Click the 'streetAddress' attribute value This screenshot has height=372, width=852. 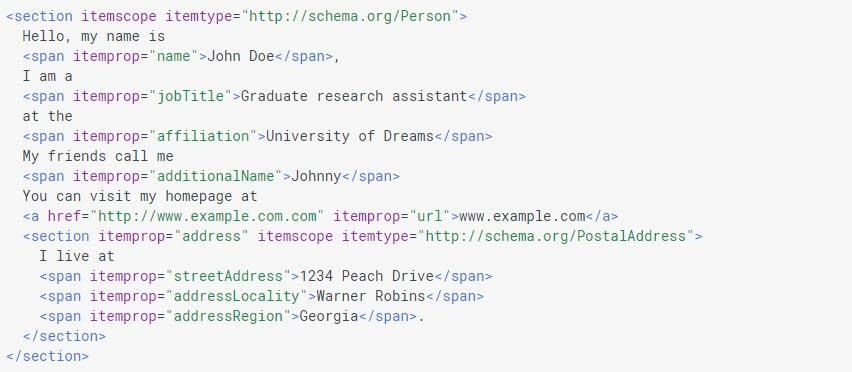coord(228,276)
